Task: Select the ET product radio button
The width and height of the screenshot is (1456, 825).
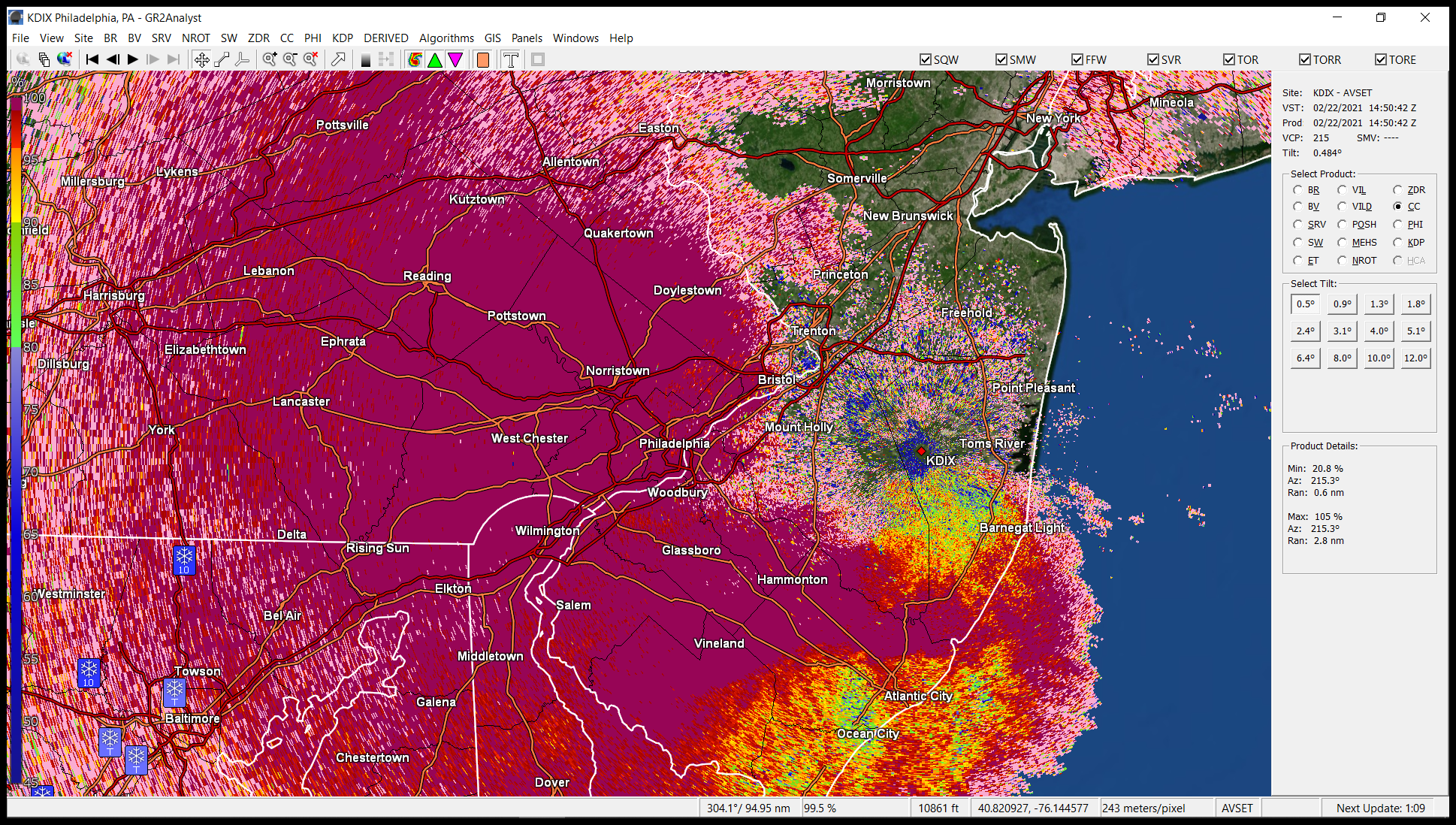Action: (x=1297, y=261)
